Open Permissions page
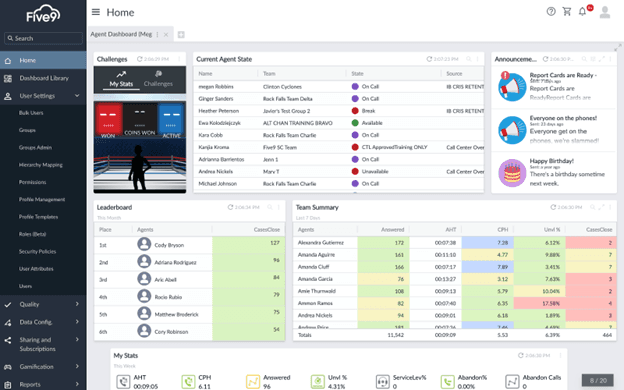This screenshot has height=390, width=624. (32, 182)
